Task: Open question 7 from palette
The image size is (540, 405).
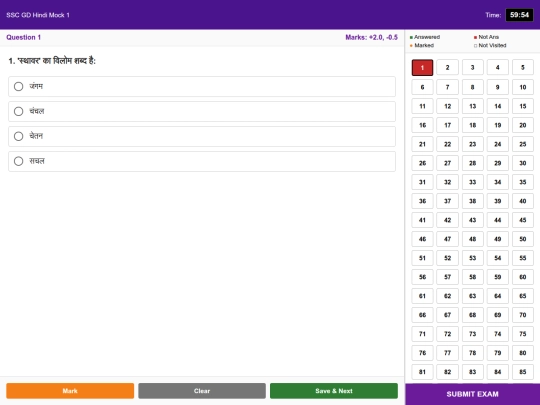Action: (447, 87)
